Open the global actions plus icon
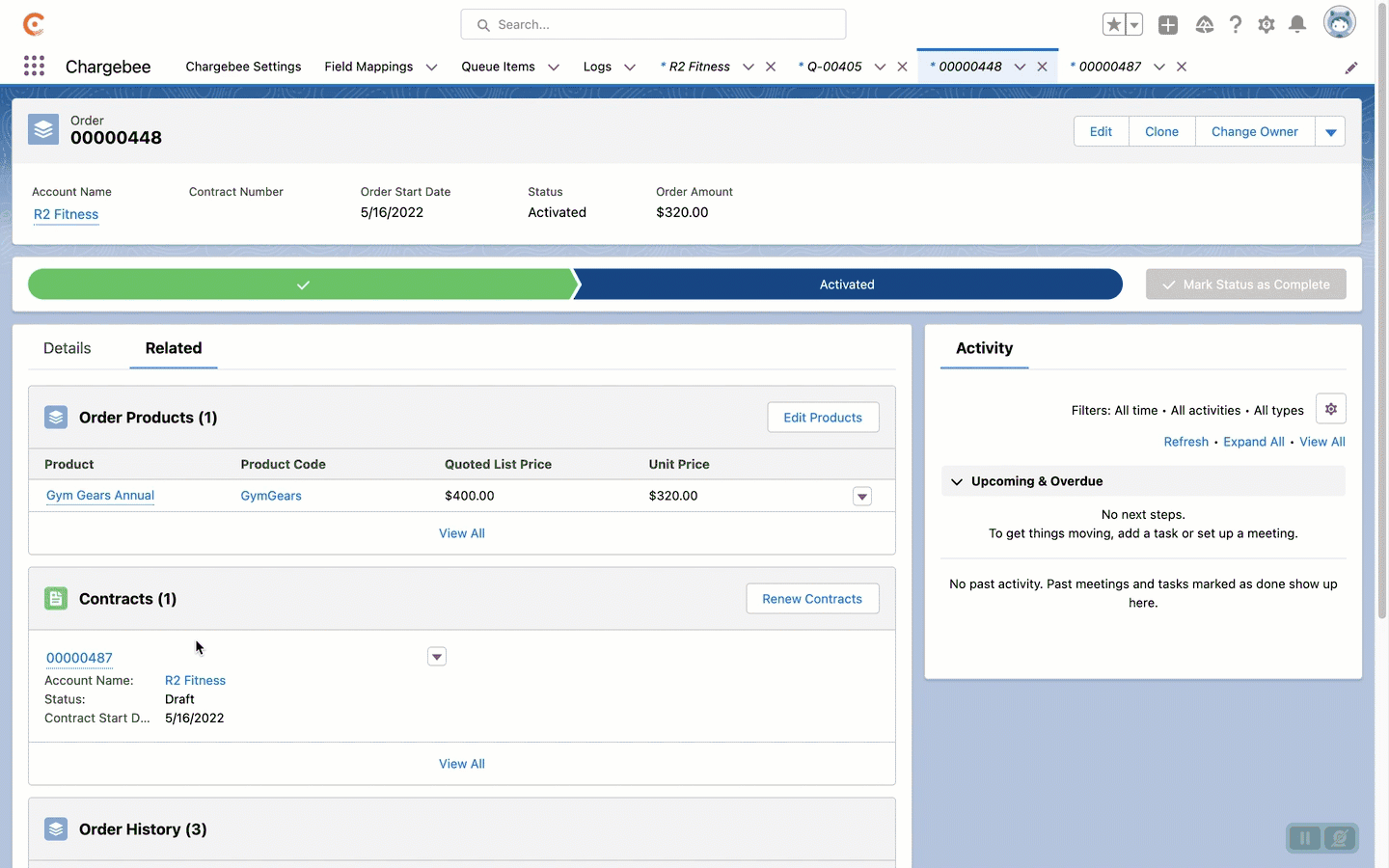The width and height of the screenshot is (1389, 868). click(x=1168, y=25)
